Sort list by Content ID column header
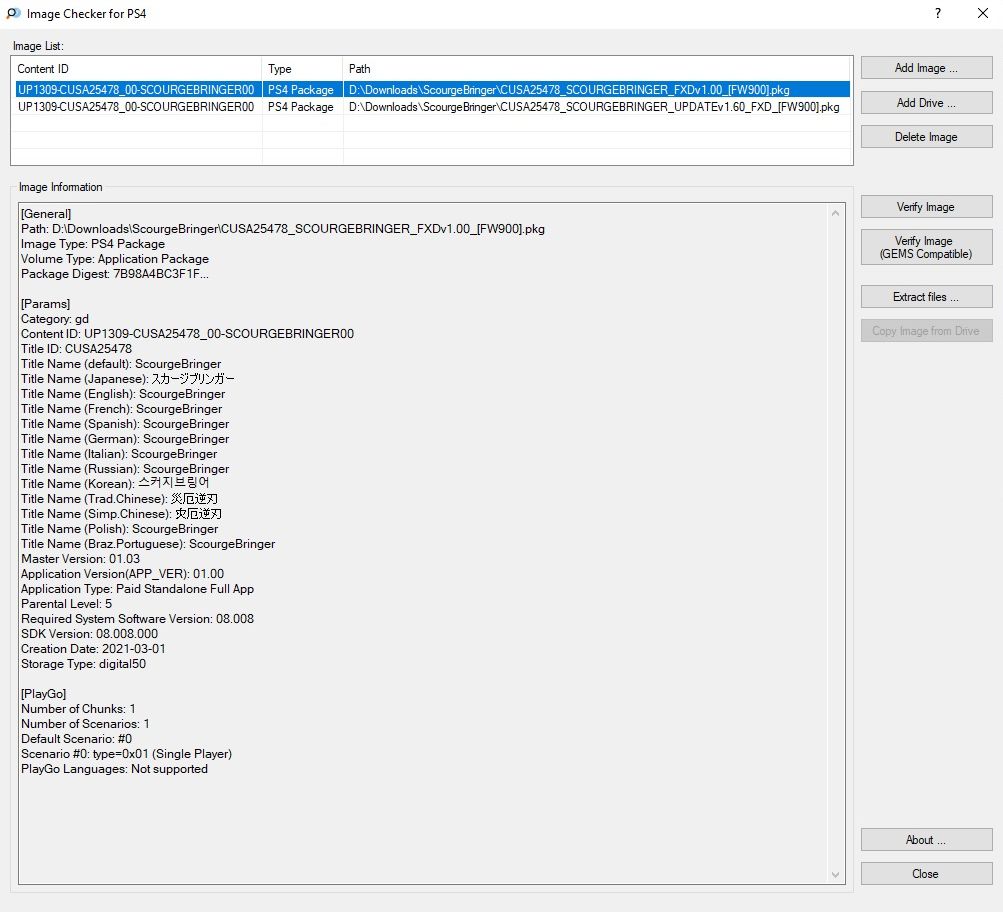The height and width of the screenshot is (912, 1003). coord(137,69)
